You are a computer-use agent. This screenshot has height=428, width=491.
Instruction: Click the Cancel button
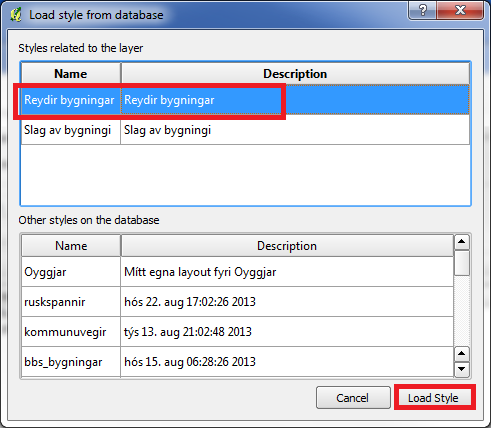tap(353, 398)
